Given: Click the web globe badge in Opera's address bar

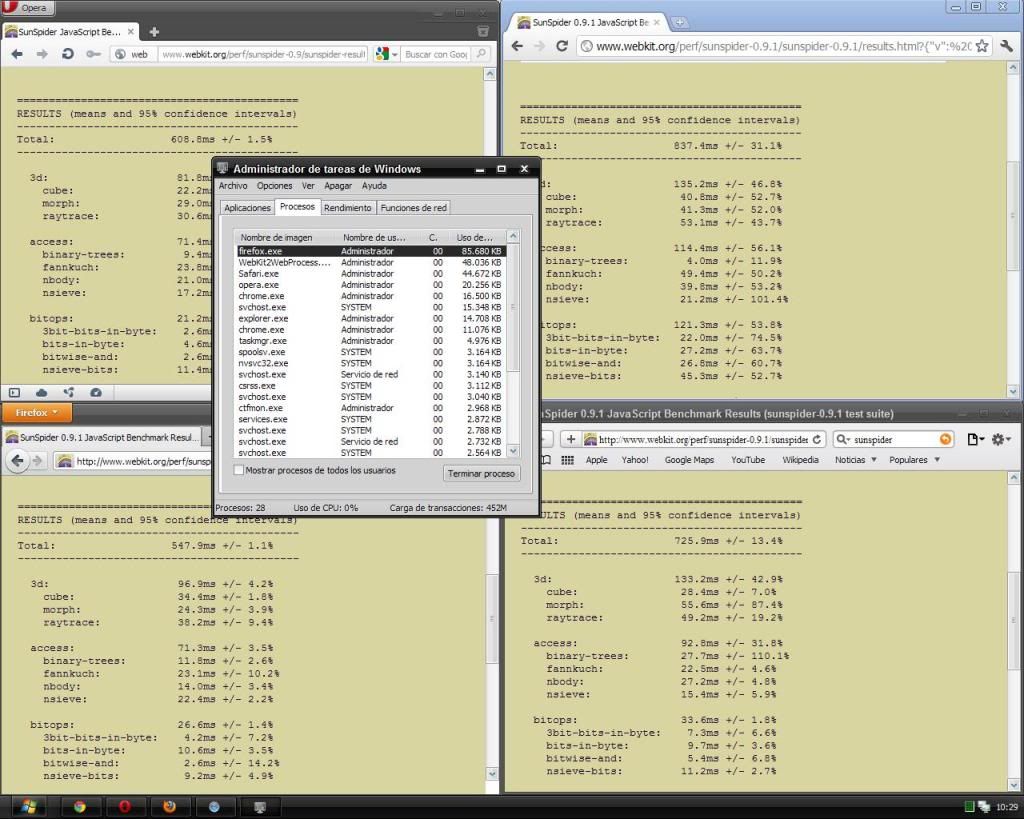Looking at the screenshot, I should click(x=133, y=54).
